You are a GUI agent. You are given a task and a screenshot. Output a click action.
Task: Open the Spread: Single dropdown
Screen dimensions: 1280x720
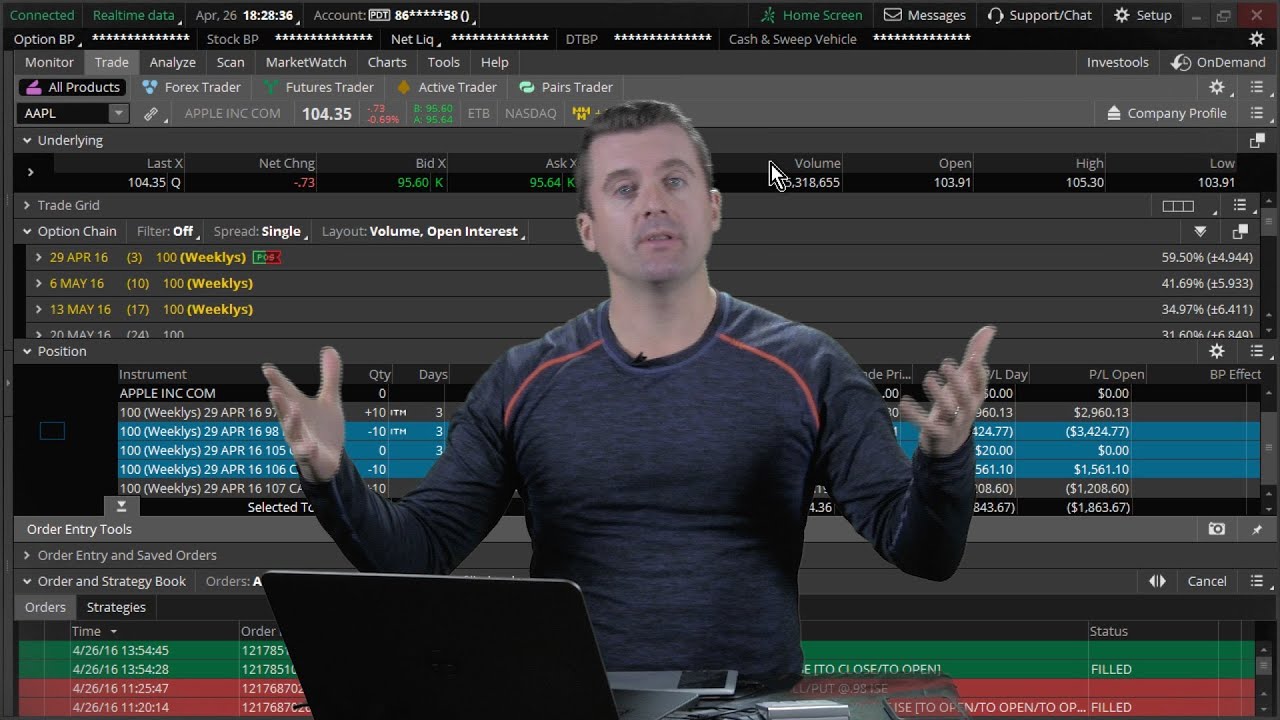(258, 231)
